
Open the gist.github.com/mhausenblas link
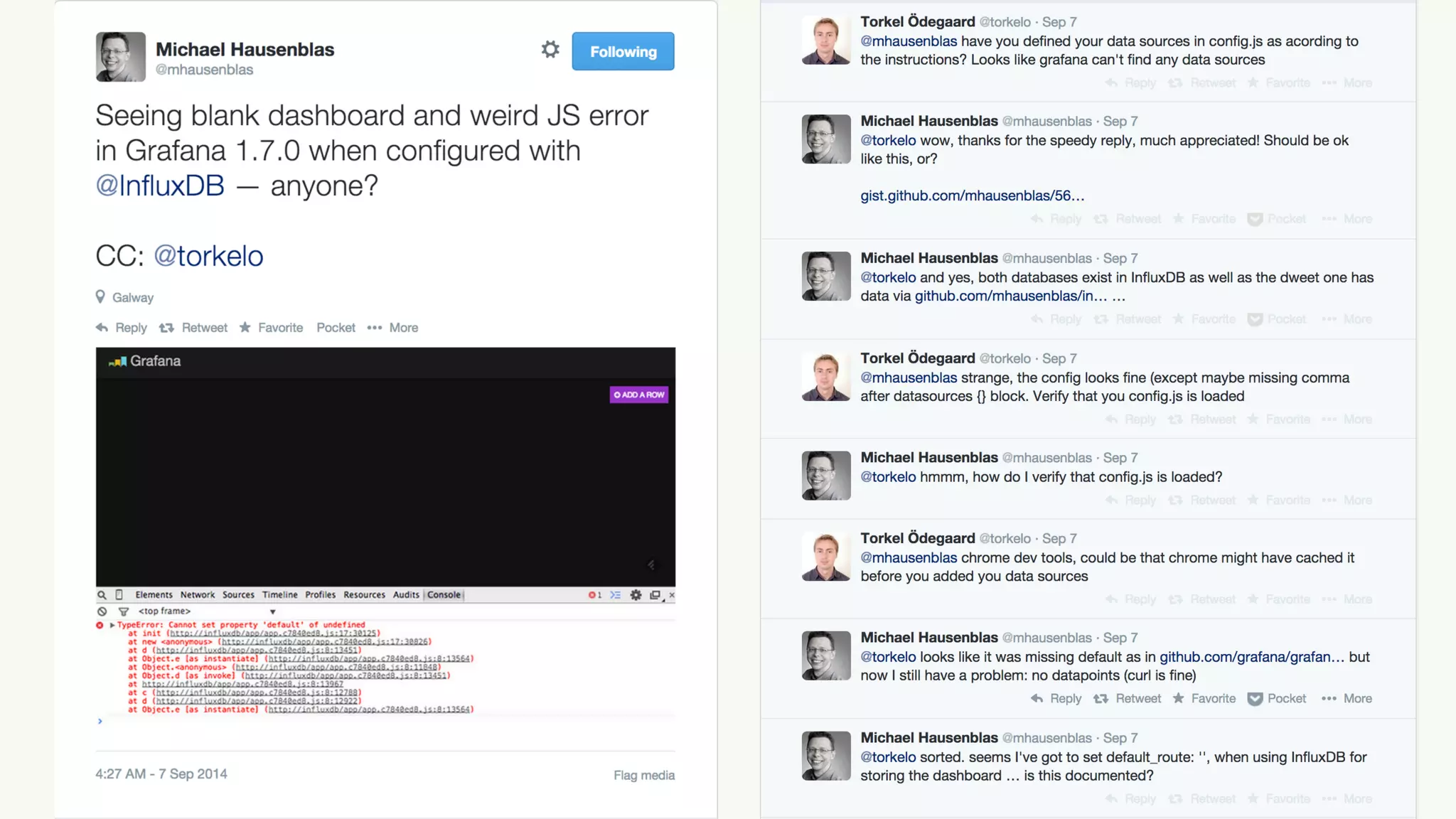pyautogui.click(x=973, y=196)
